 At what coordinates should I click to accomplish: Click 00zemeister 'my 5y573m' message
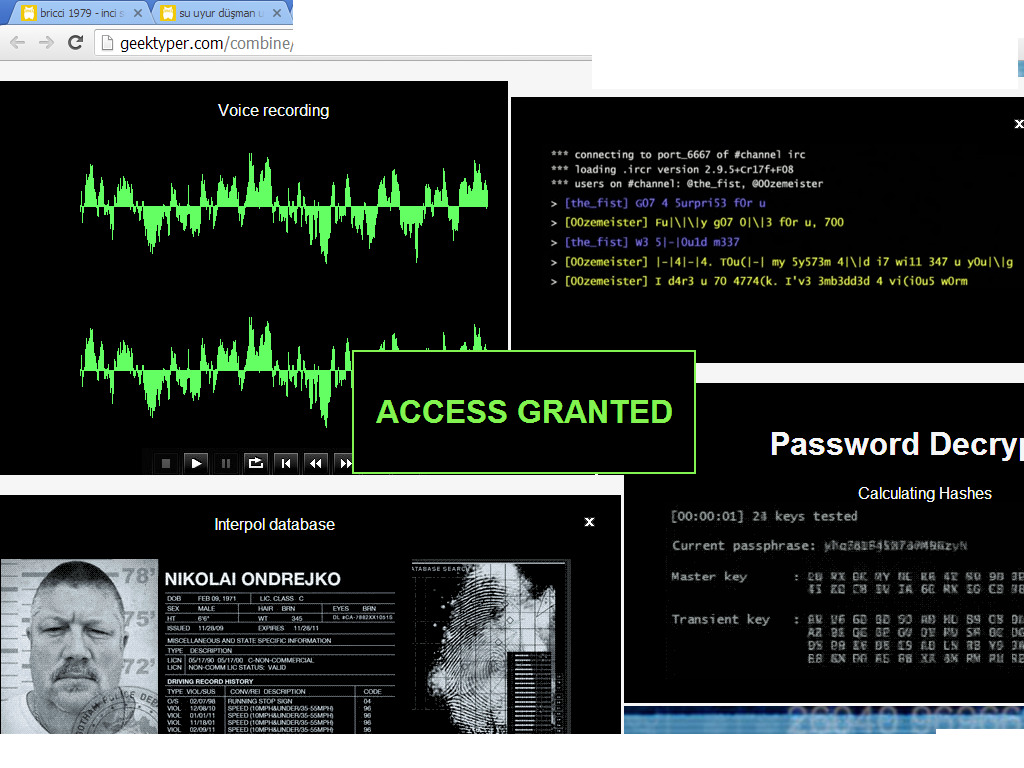click(x=782, y=262)
